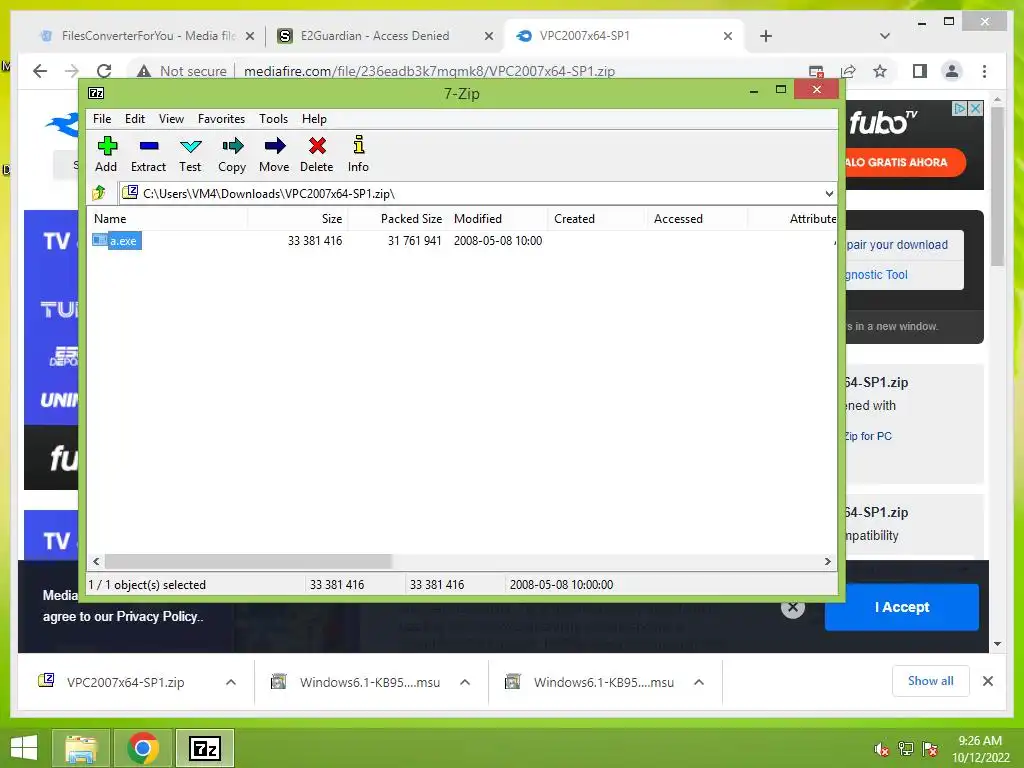
Task: Click the left arrow of horizontal scrollbar
Action: tap(97, 562)
